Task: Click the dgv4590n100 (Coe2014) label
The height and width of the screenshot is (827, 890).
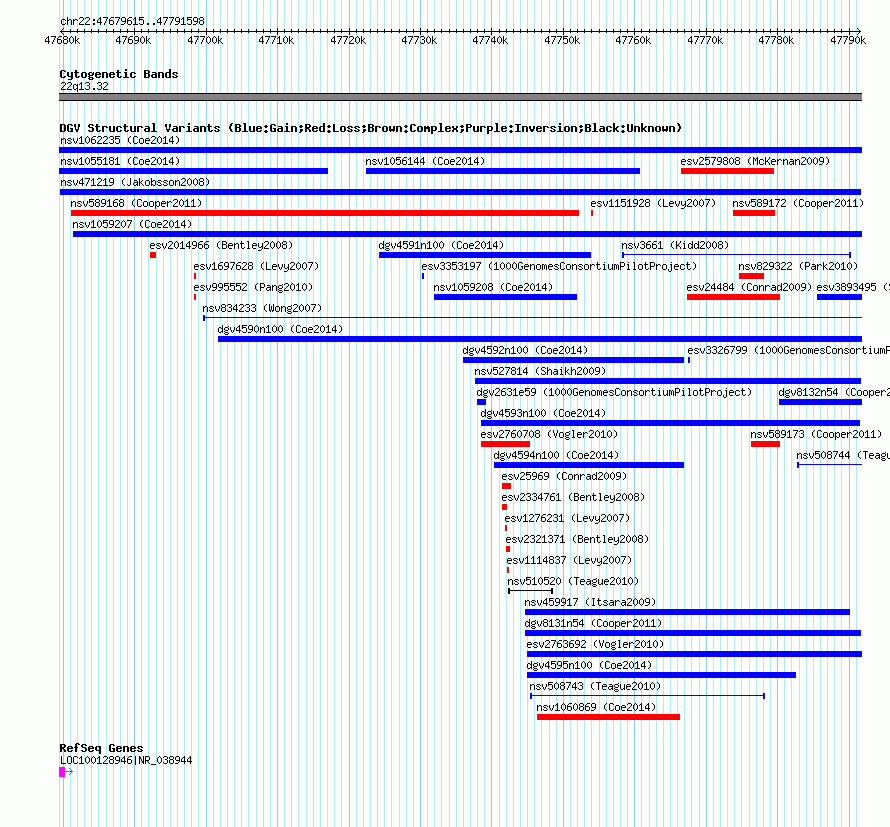Action: click(x=280, y=329)
